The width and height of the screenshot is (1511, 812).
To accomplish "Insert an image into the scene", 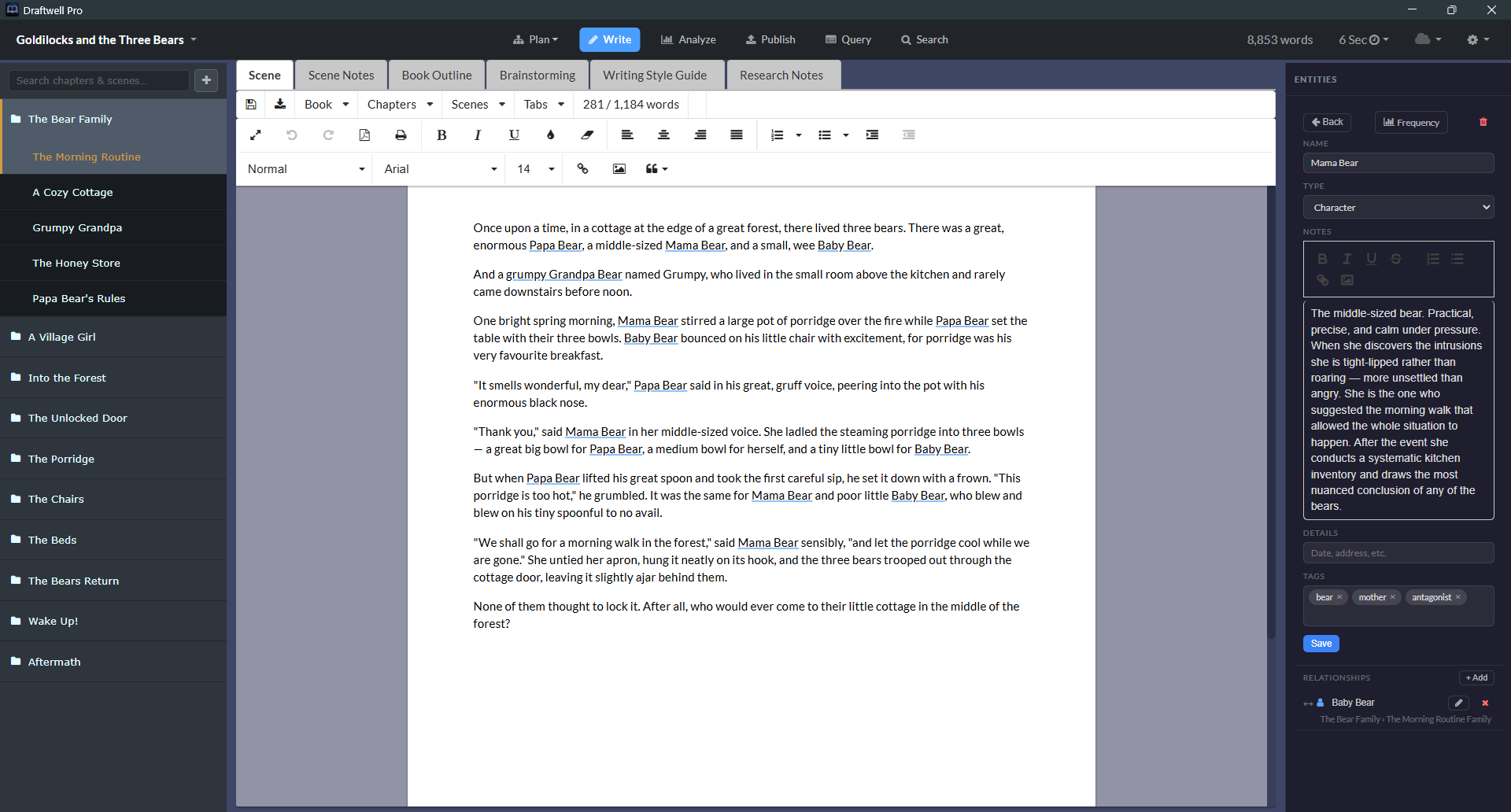I will (619, 169).
